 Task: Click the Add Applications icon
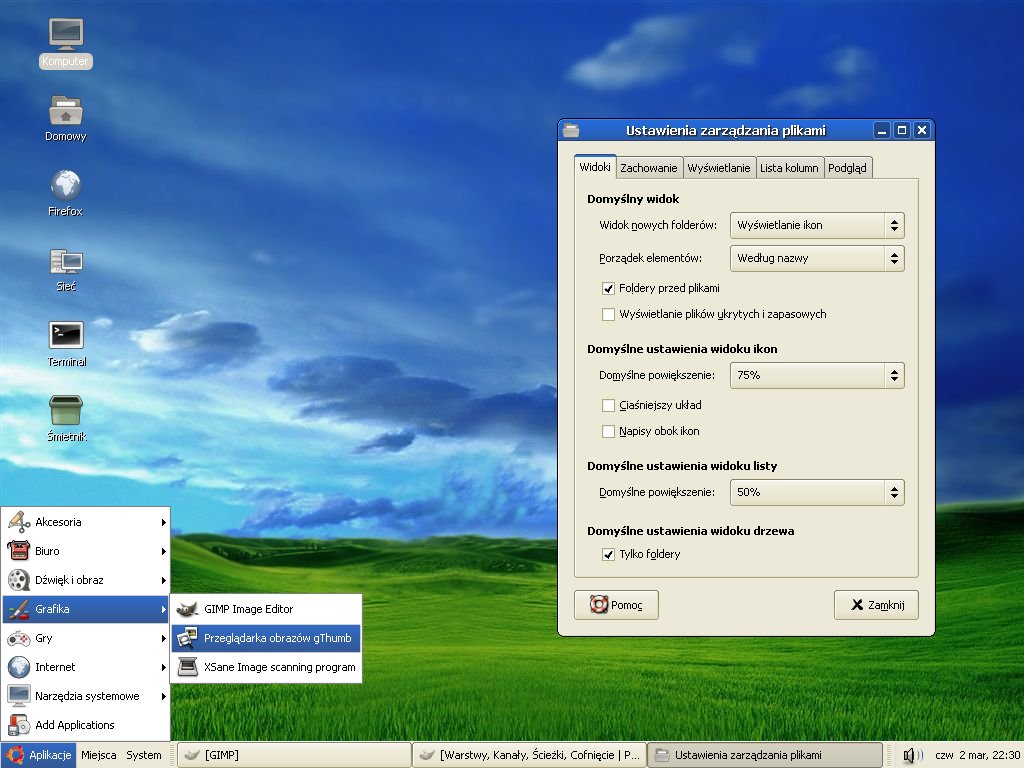[19, 725]
